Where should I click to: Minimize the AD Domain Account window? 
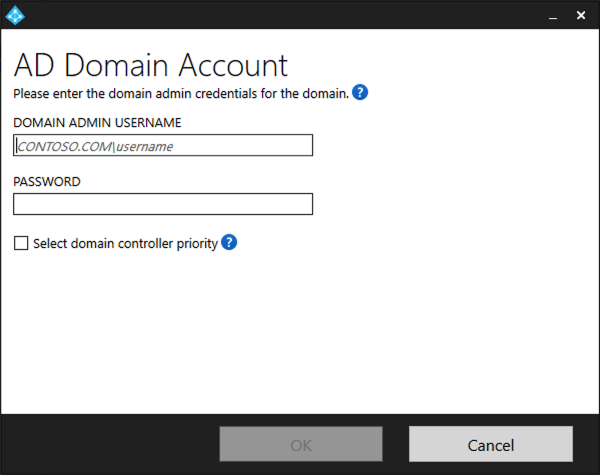point(553,16)
